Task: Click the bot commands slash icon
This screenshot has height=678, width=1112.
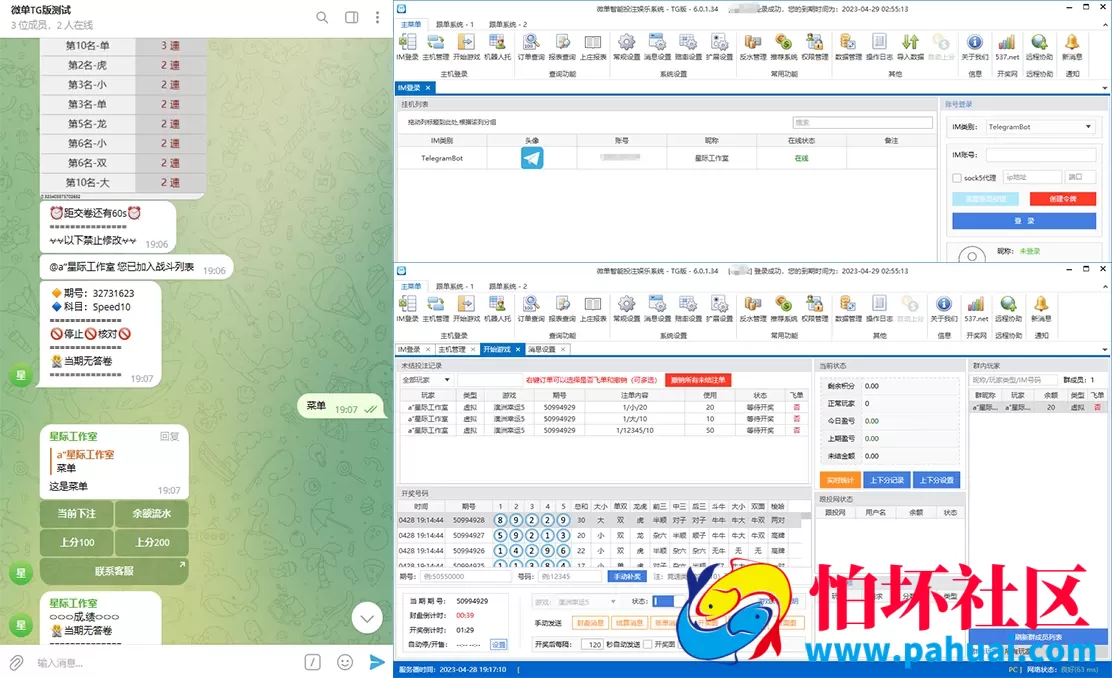Action: tap(312, 662)
